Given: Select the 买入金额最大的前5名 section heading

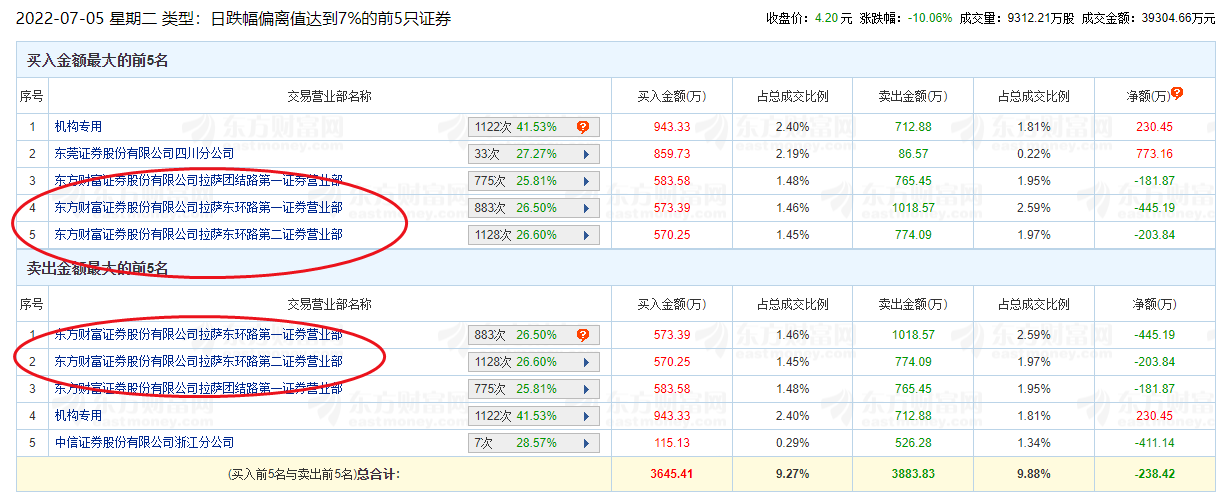Looking at the screenshot, I should tap(97, 61).
